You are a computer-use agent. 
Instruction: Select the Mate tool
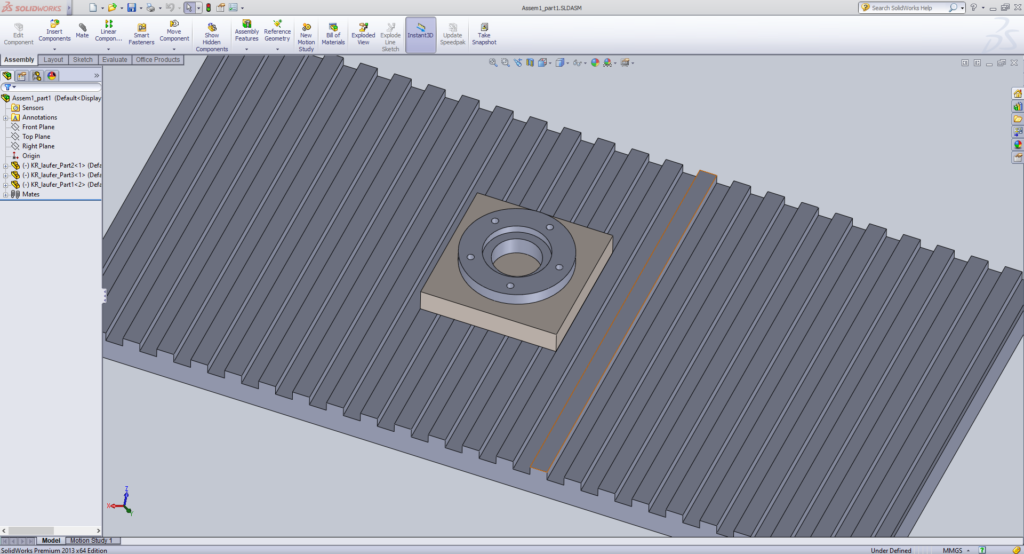pyautogui.click(x=82, y=31)
